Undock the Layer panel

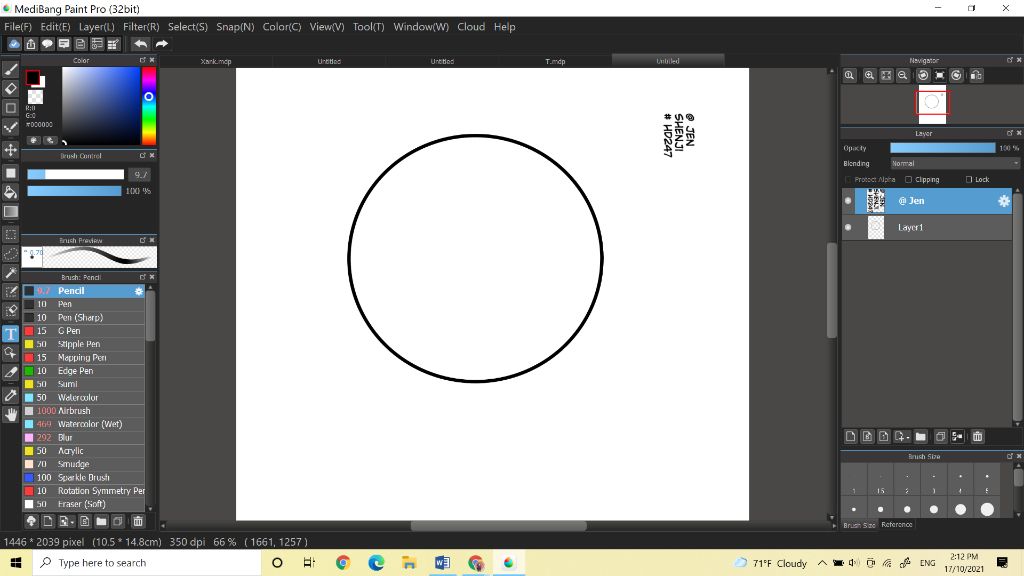pos(1010,133)
